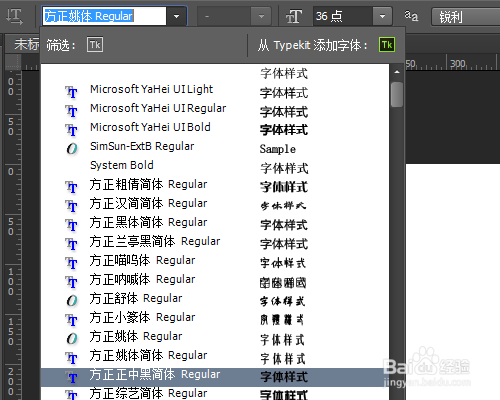
Task: Select 方正兰亭黑简体 Regular font
Action: pyautogui.click(x=215, y=241)
